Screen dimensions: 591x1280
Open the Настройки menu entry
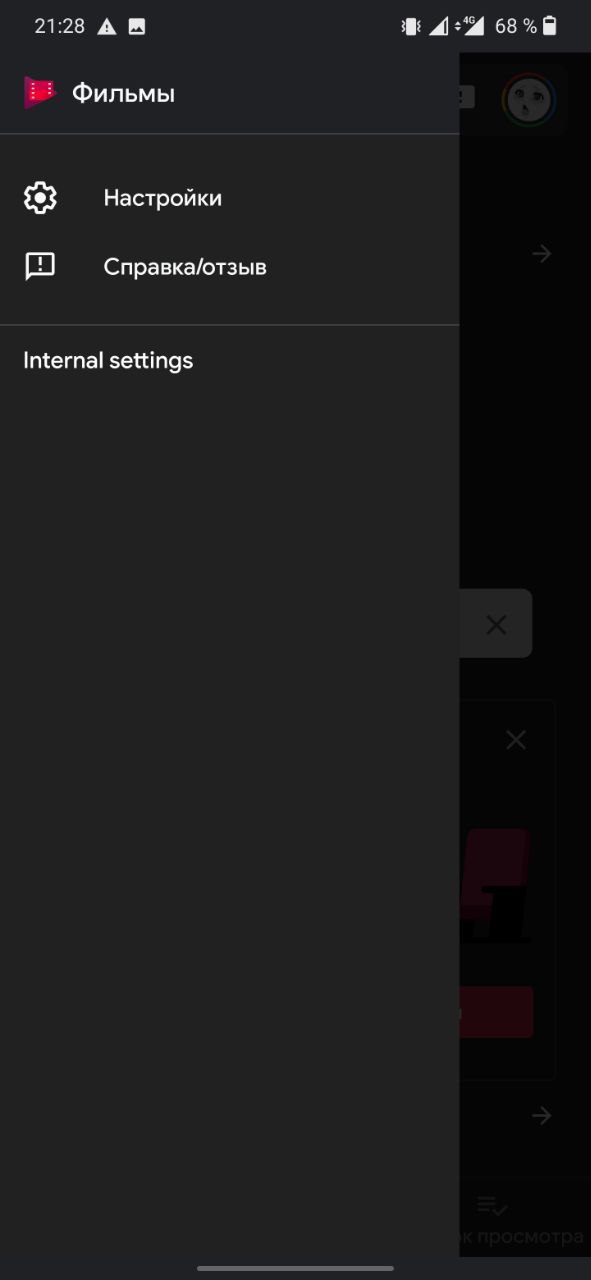[230, 197]
